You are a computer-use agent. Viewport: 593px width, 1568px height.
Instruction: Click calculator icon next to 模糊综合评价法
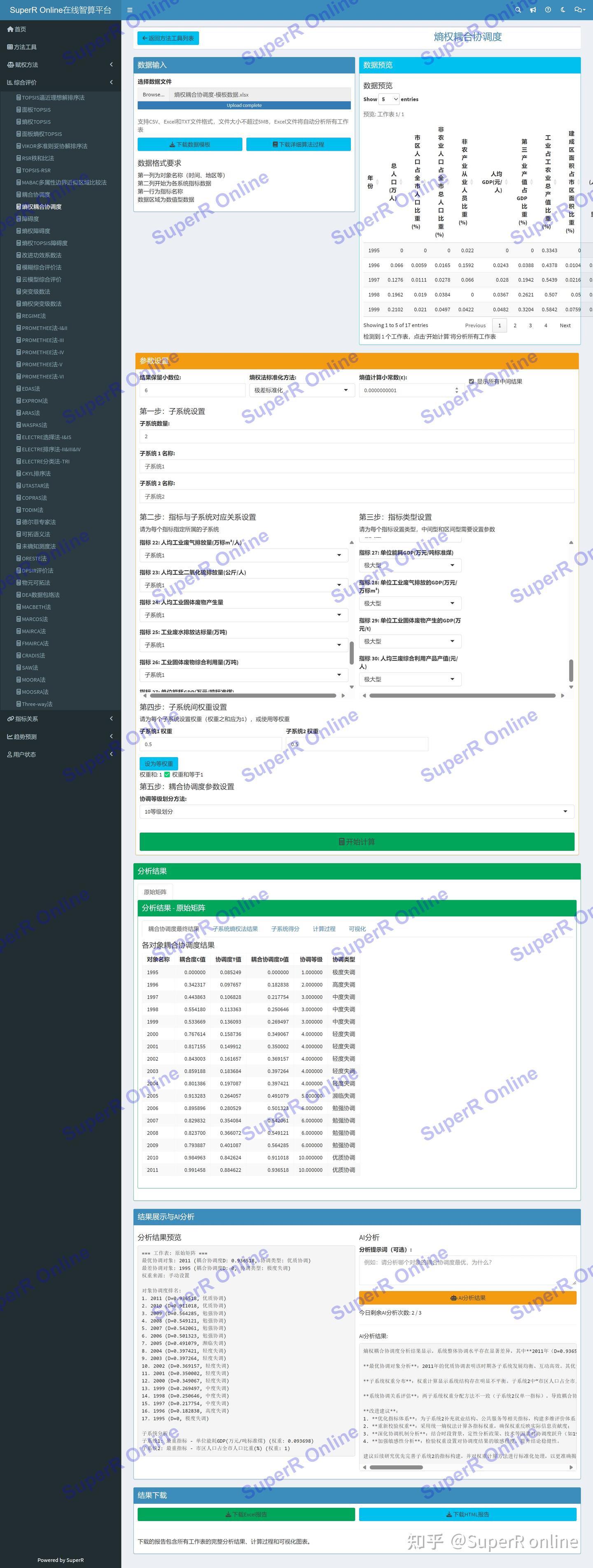click(19, 267)
